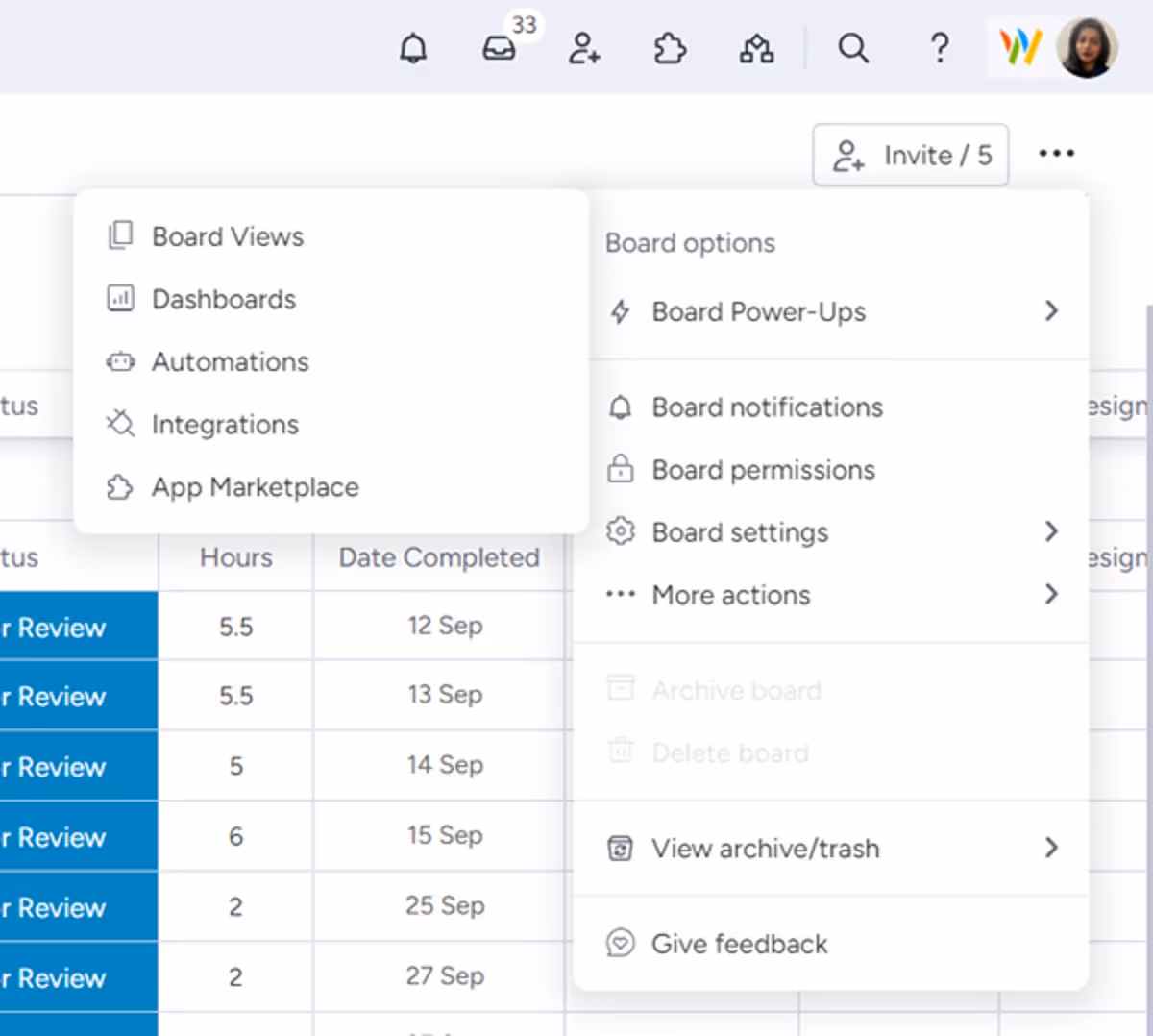Click the Board Views icon
Screen dimensions: 1153x1036
[x=120, y=235]
